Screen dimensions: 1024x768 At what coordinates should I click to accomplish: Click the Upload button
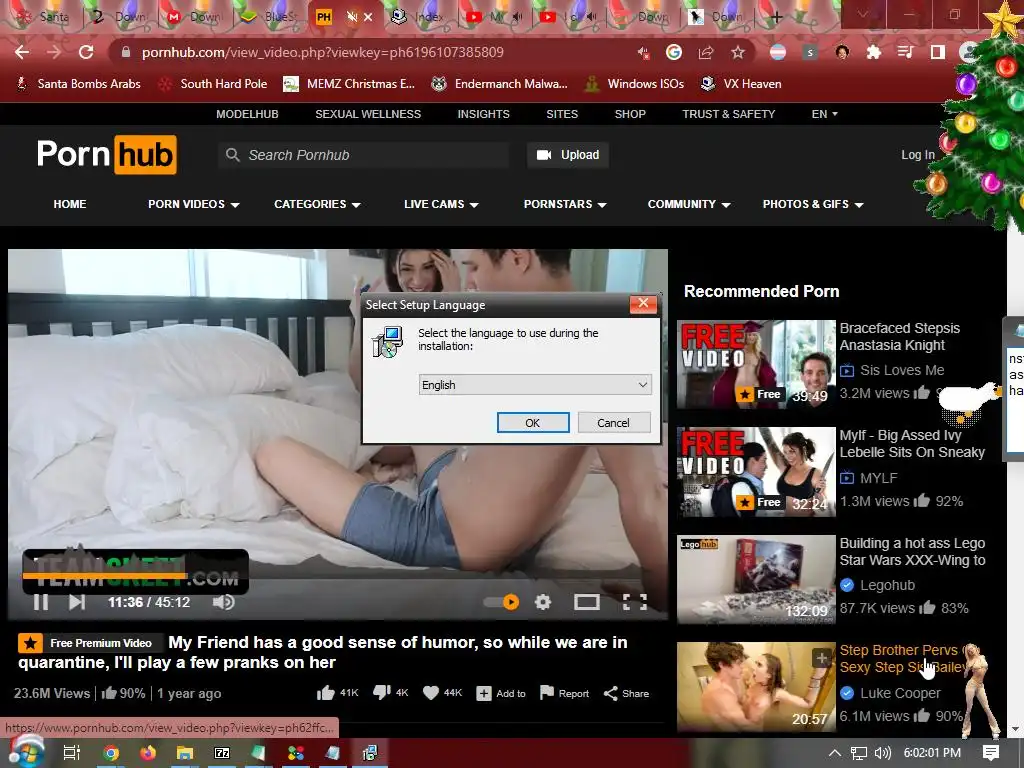point(568,155)
